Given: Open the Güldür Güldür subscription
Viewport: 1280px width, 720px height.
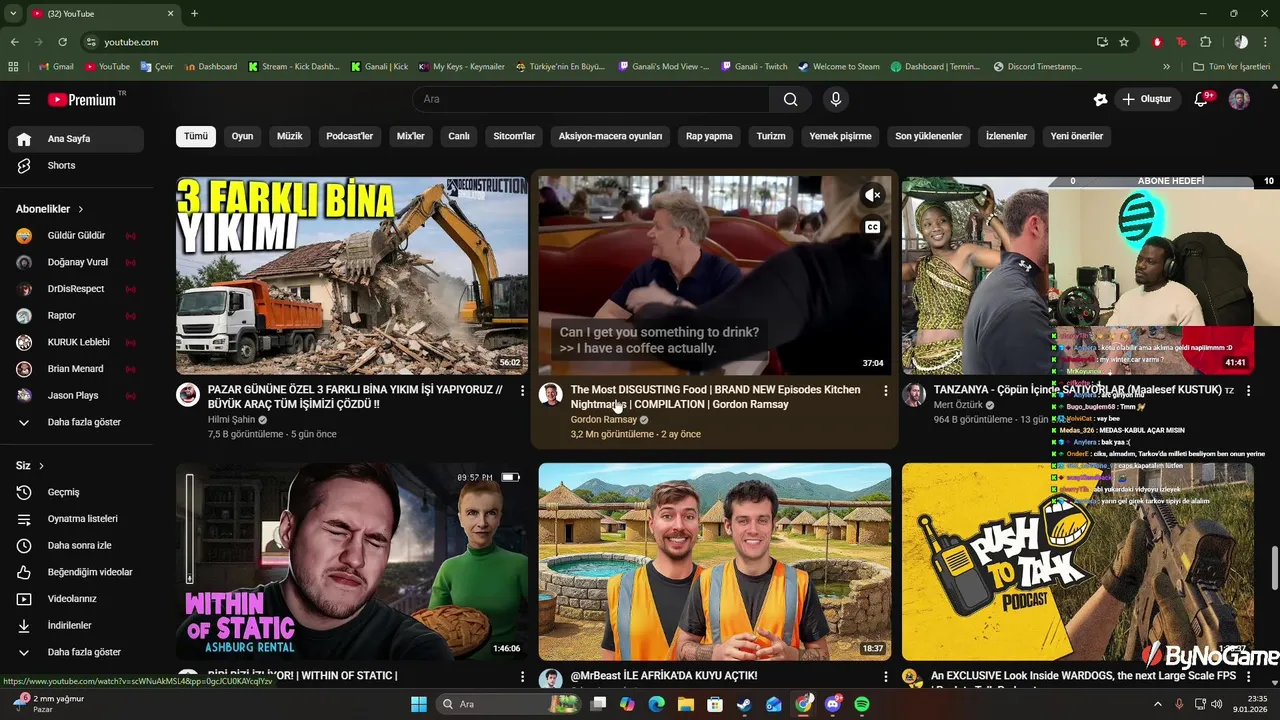Looking at the screenshot, I should (76, 236).
